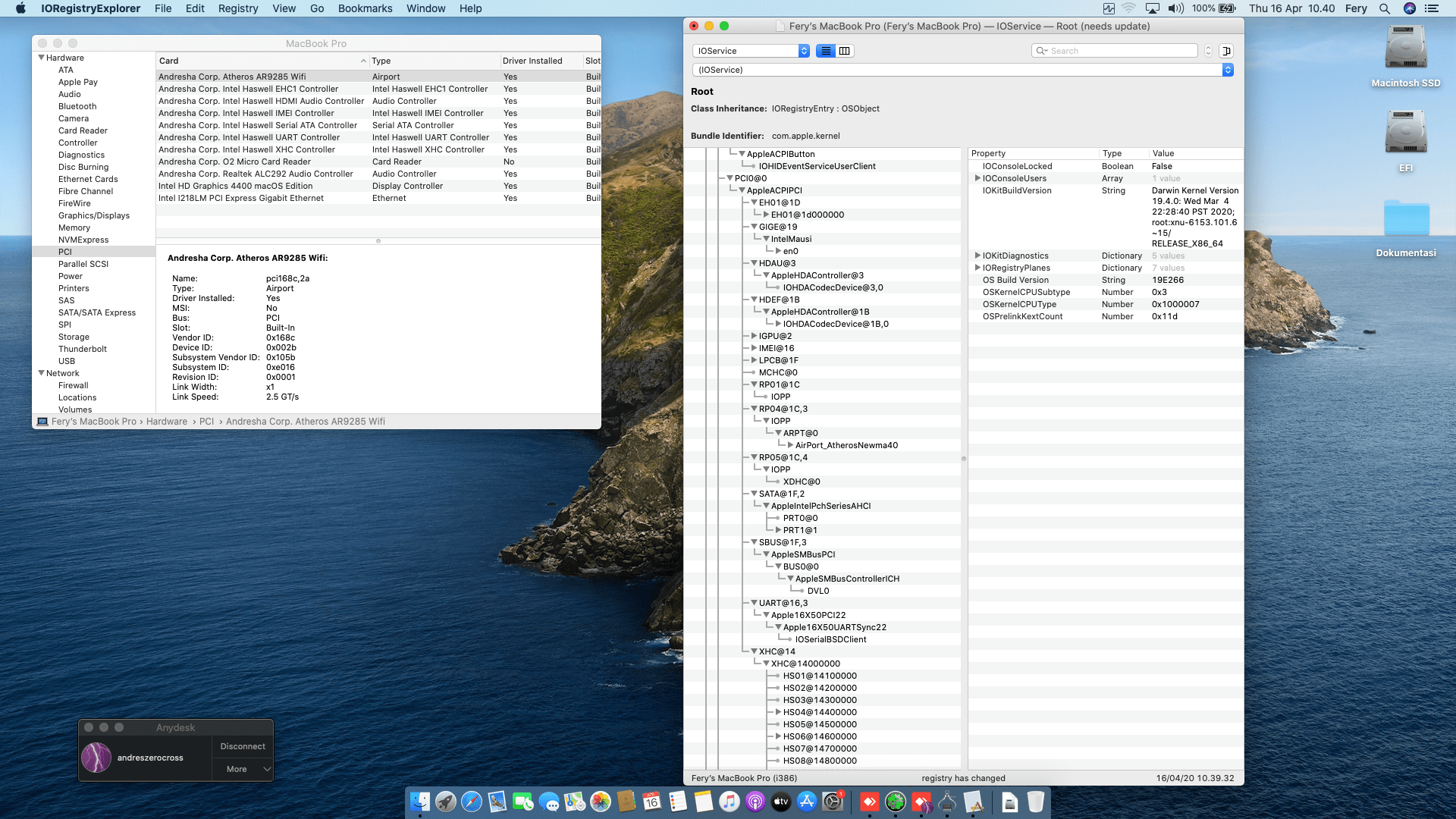Select Graphics/Displays in hardware sidebar

click(94, 215)
